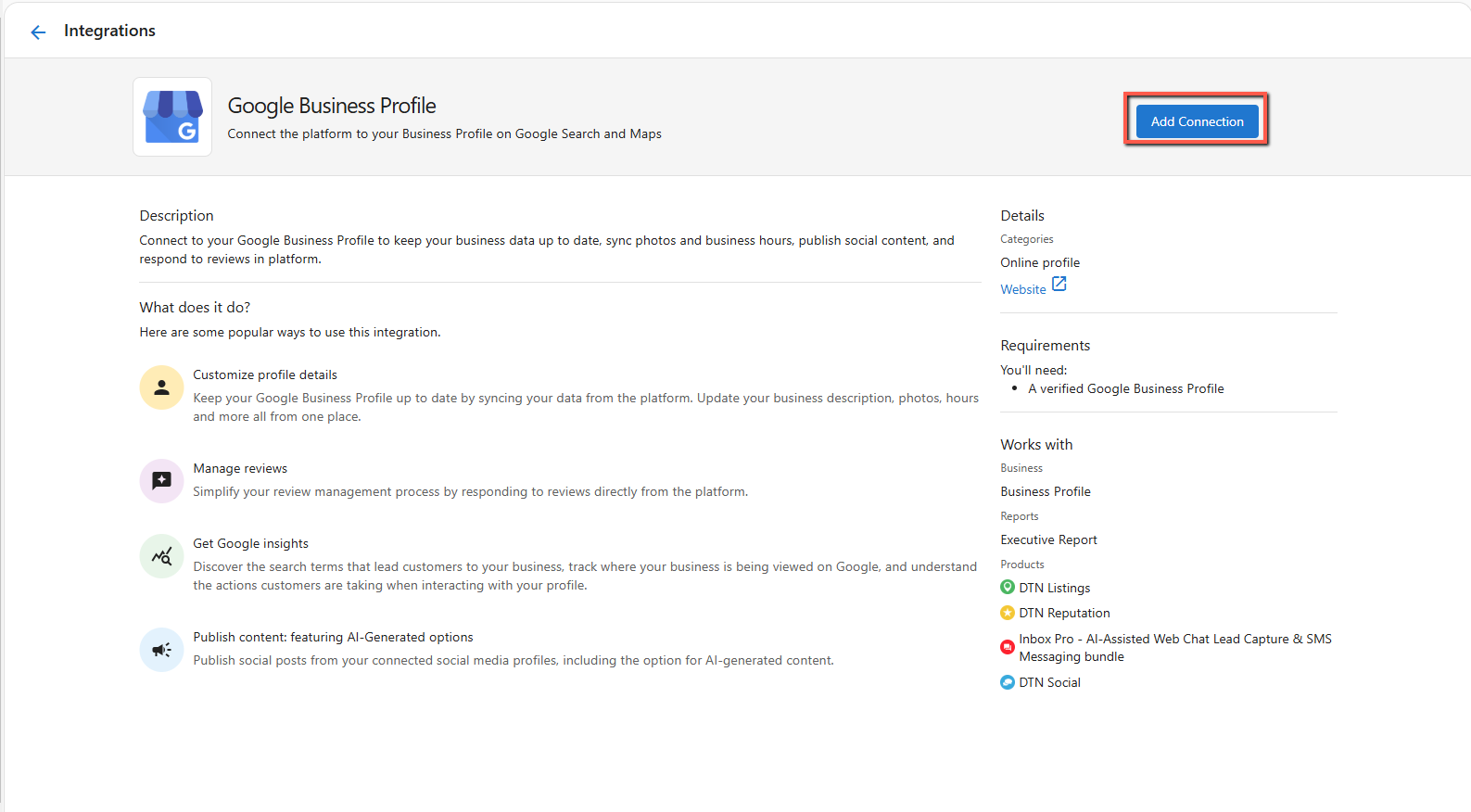Viewport: 1471px width, 812px height.
Task: Click the 'Simplify your review management process' description
Action: [x=470, y=491]
